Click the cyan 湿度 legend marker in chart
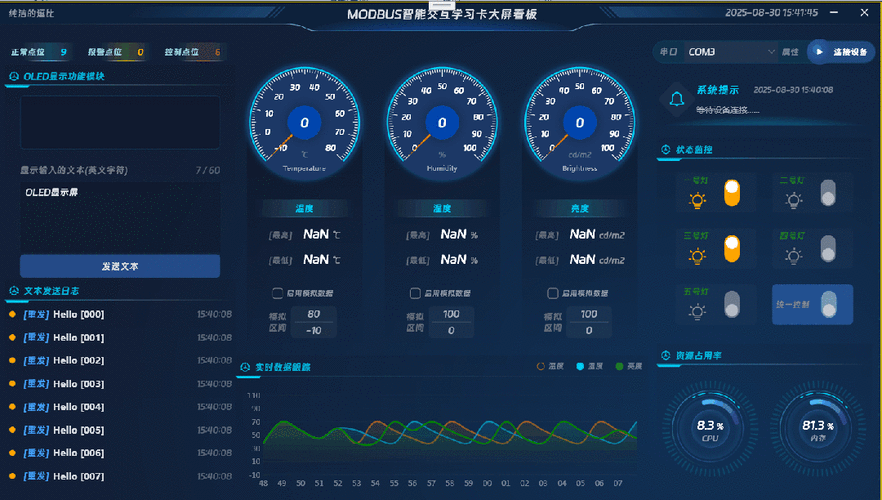882x500 pixels. click(580, 366)
